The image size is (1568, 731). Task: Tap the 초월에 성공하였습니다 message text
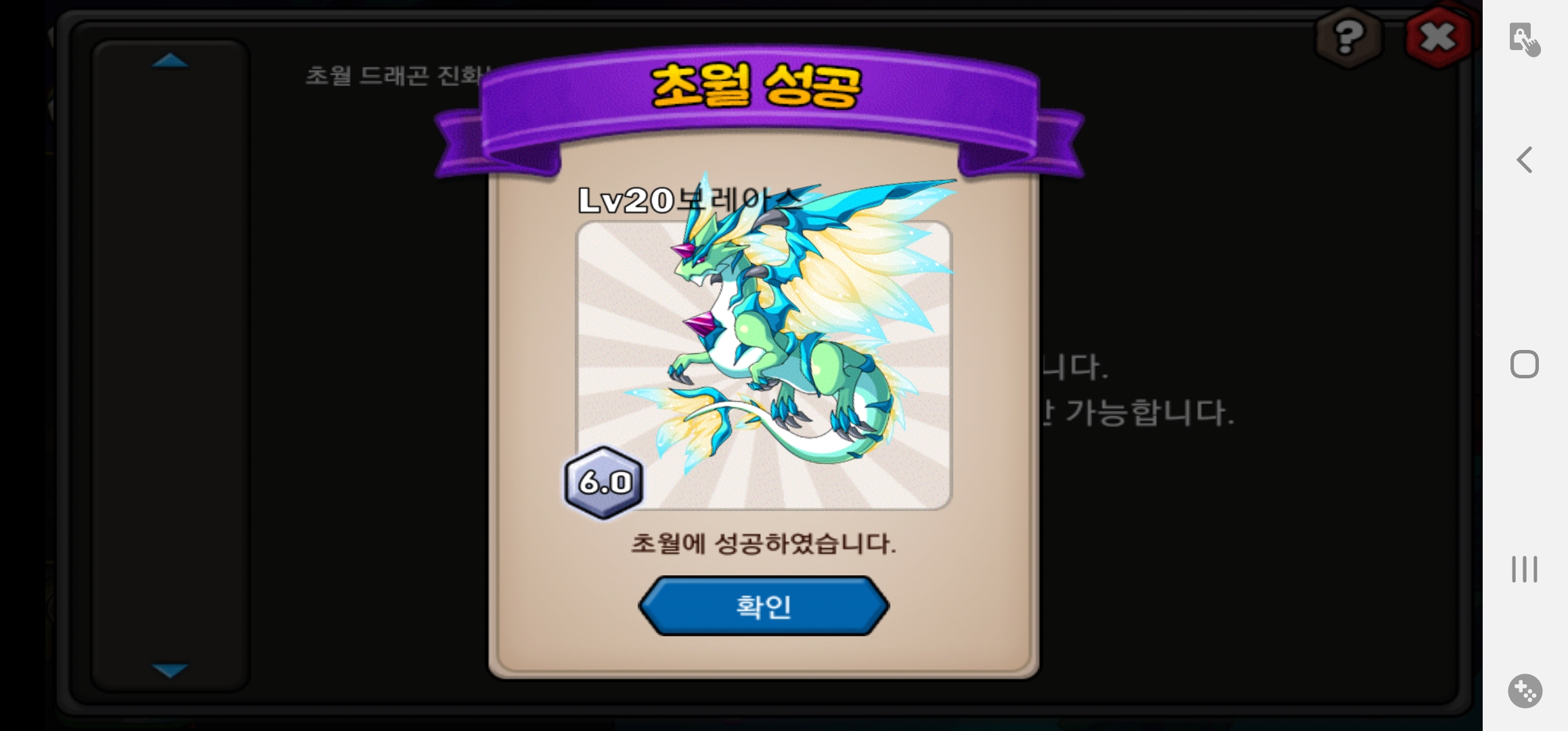click(764, 544)
